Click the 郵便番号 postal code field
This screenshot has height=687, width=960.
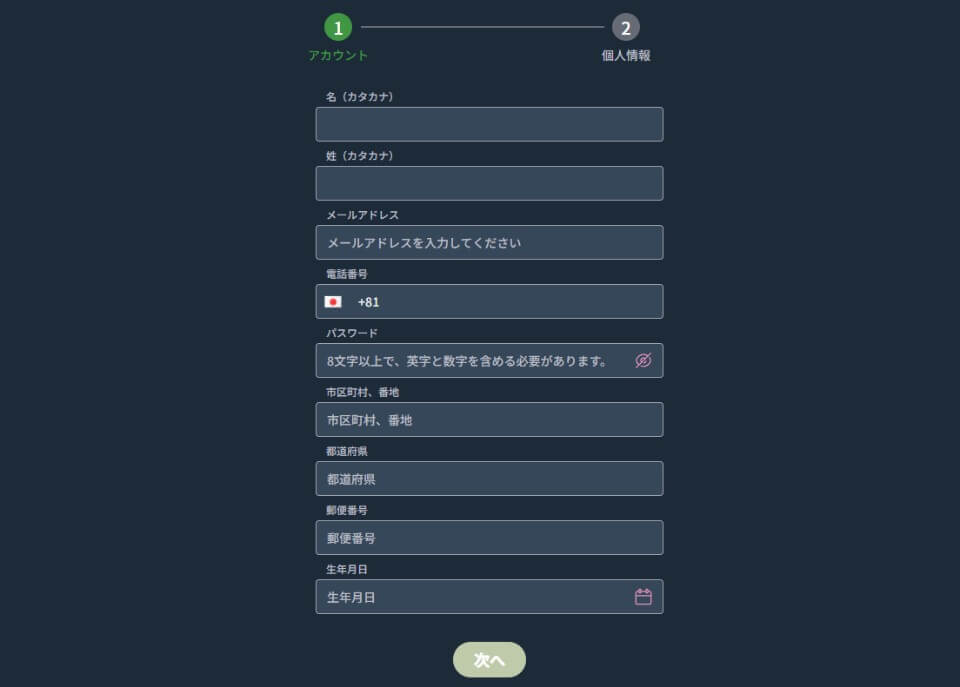coord(489,538)
